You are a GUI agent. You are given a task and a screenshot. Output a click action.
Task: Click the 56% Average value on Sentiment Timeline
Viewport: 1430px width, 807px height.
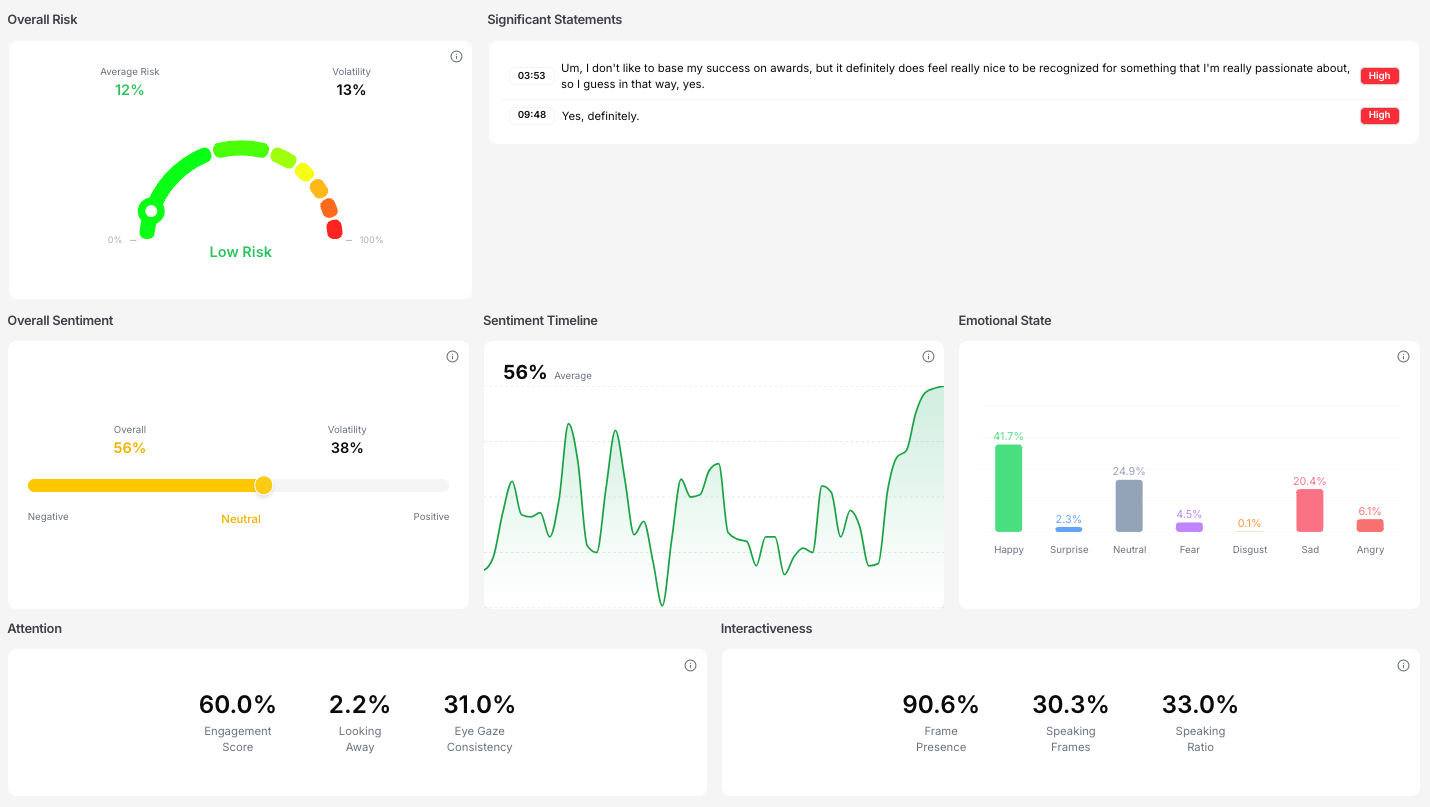(525, 373)
